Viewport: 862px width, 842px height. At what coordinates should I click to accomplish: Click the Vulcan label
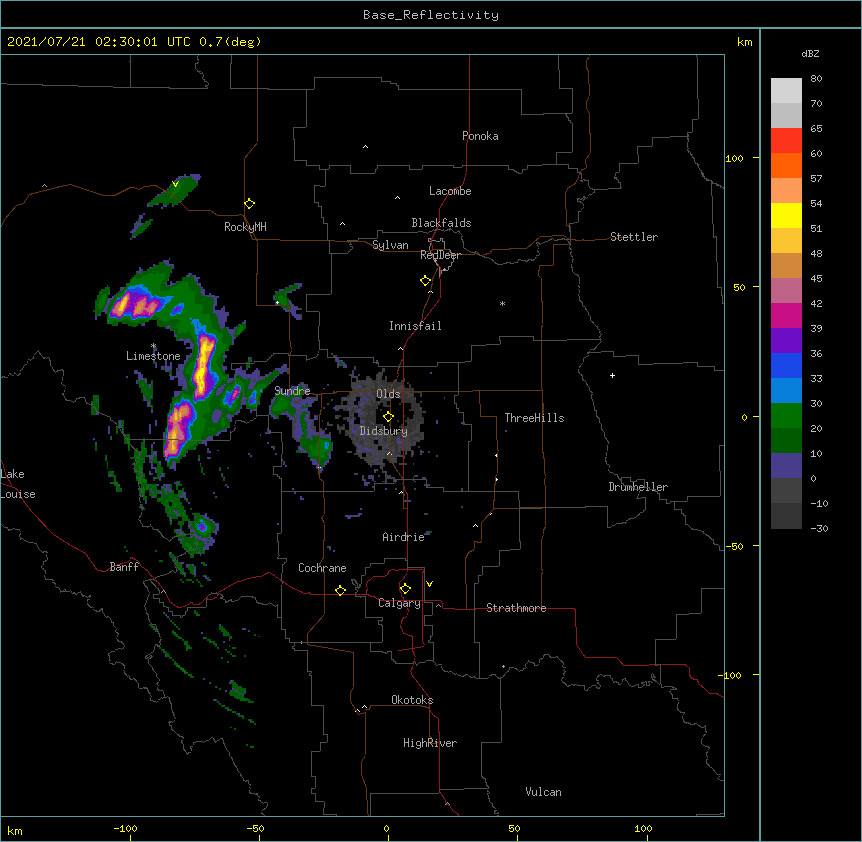coord(543,792)
